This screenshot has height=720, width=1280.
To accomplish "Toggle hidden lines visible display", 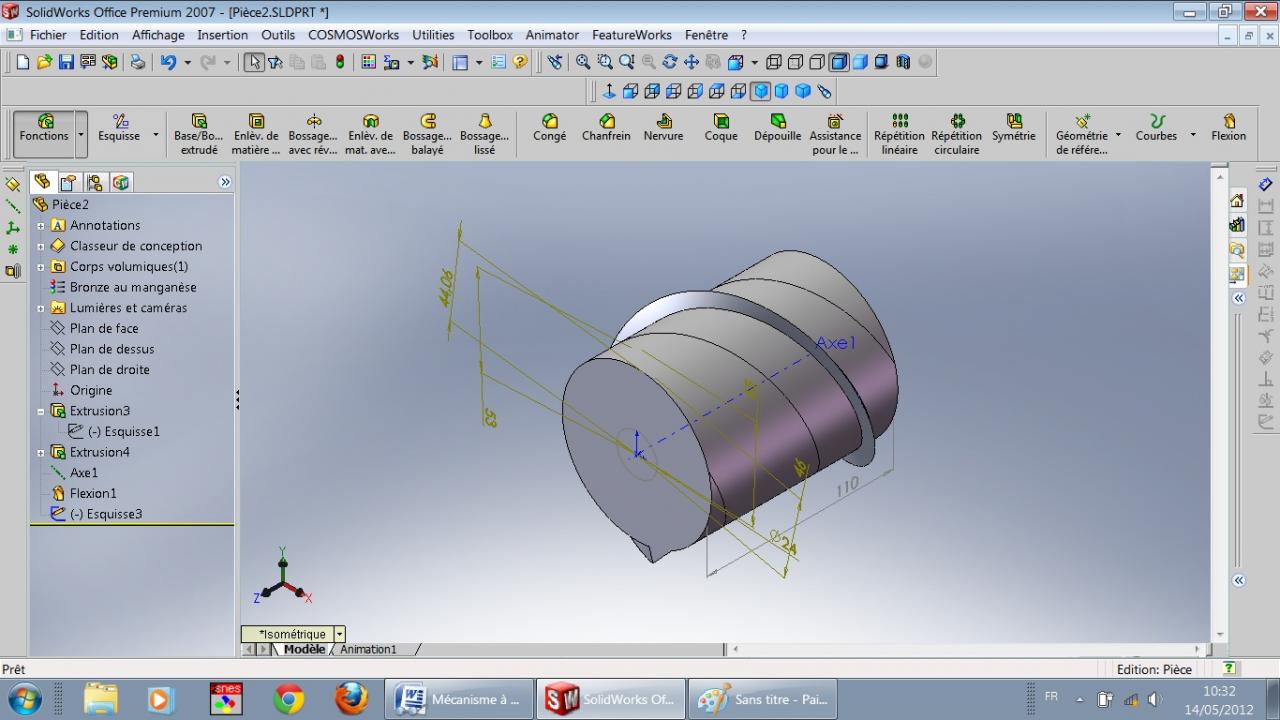I will coord(795,62).
